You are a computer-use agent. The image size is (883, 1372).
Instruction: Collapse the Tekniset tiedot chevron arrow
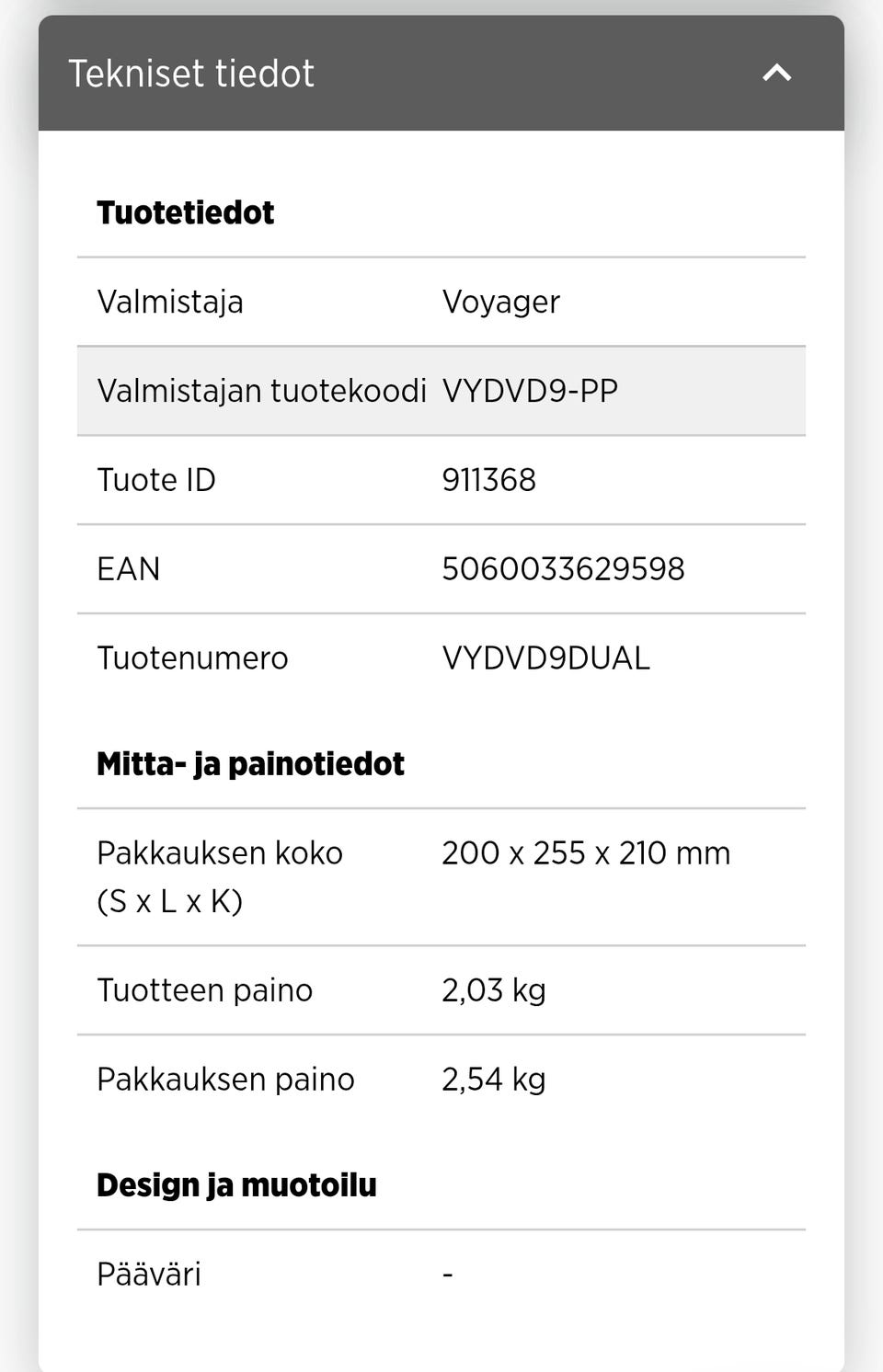point(777,73)
